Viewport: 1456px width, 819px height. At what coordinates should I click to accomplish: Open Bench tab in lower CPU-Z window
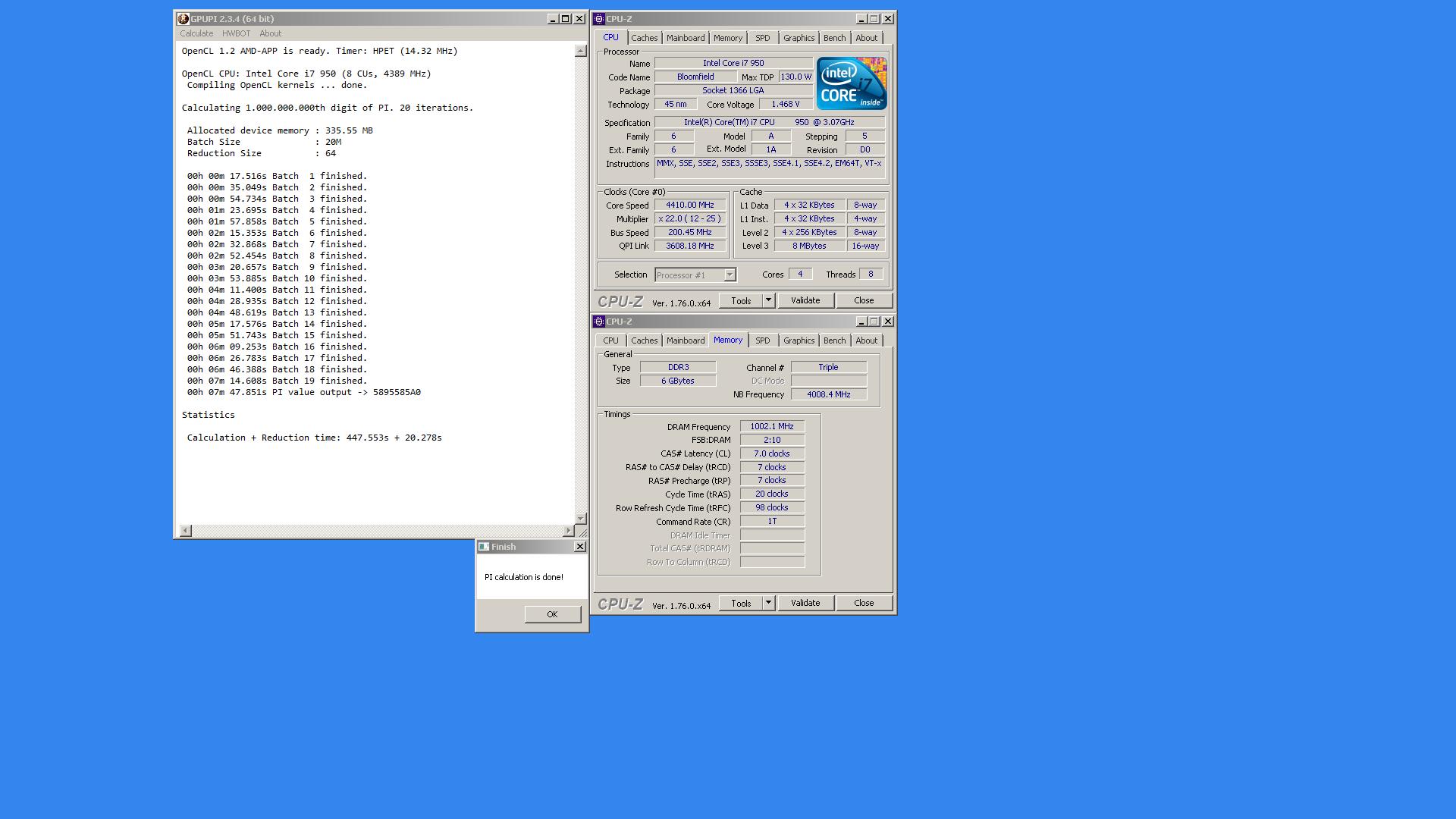(834, 340)
